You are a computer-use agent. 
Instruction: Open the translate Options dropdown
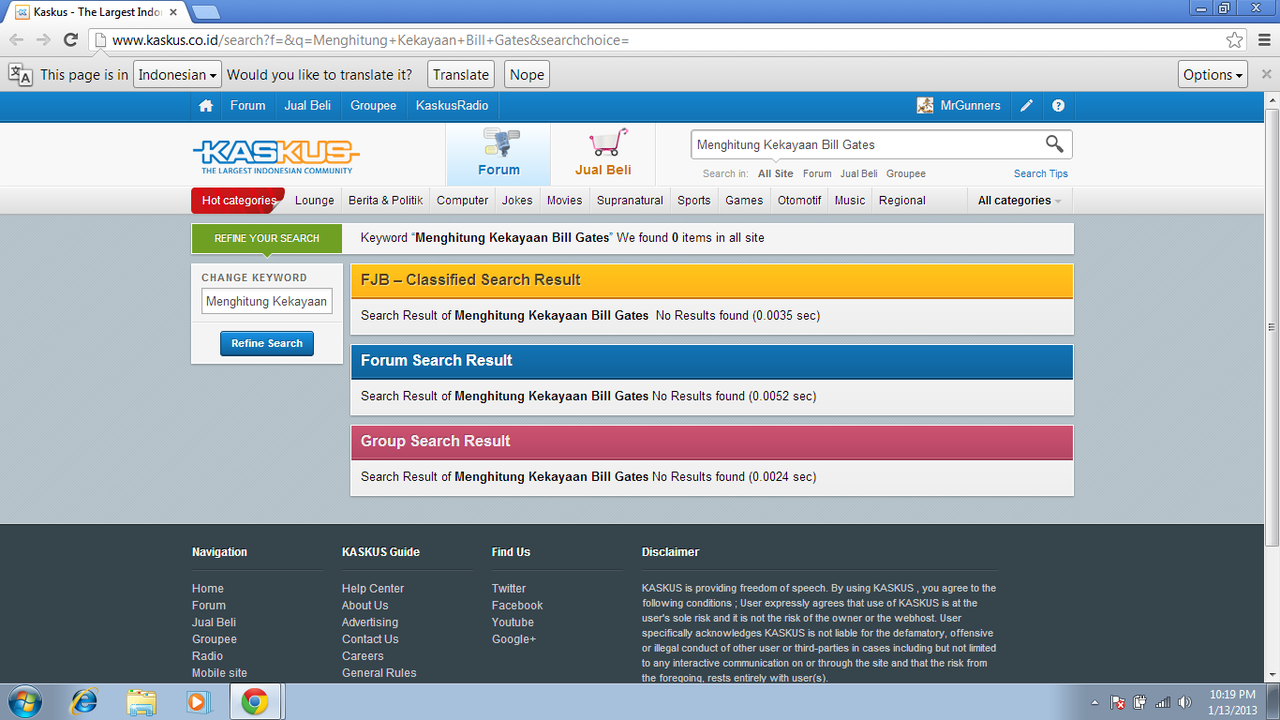[x=1213, y=75]
